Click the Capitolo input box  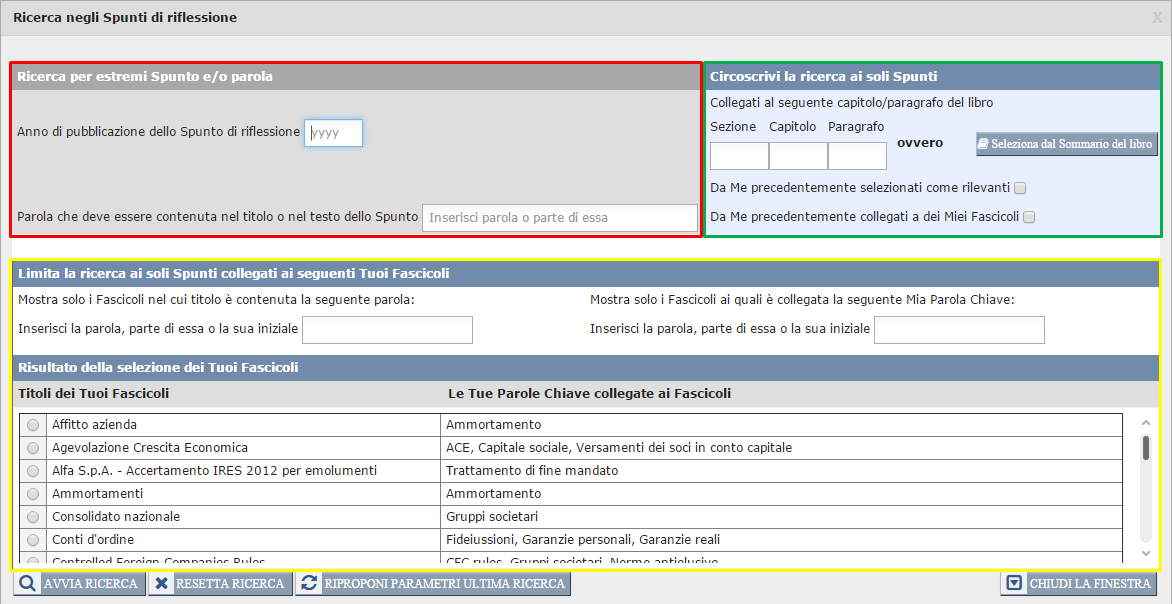(x=798, y=156)
